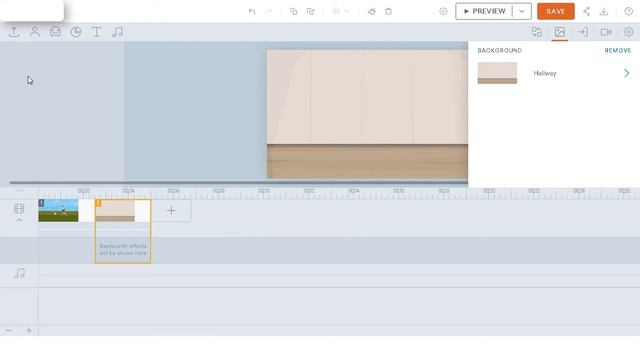Open the Character library icon
Viewport: 640px width, 360px height.
point(35,32)
